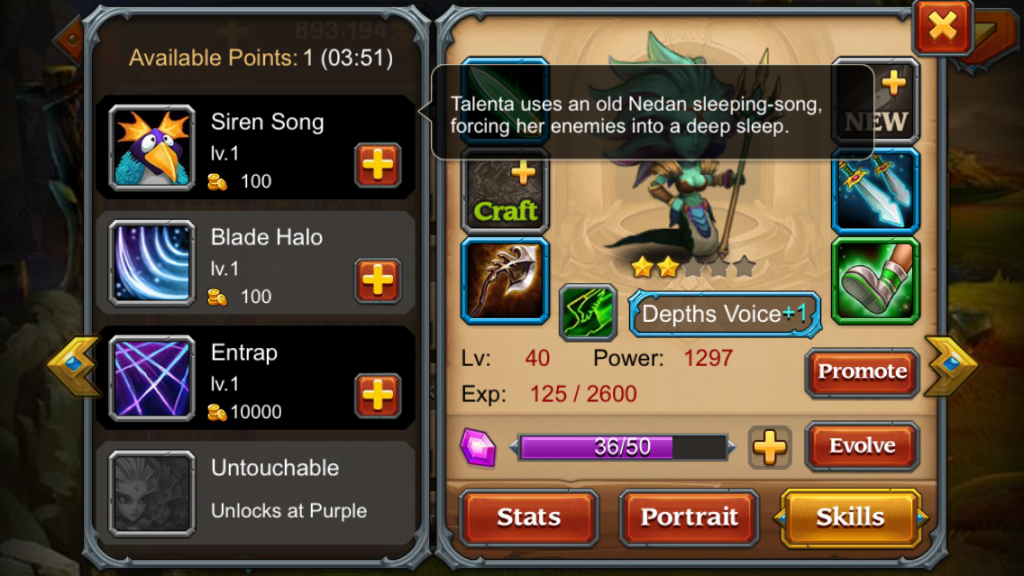The width and height of the screenshot is (1024, 576).
Task: Inspect the axe equipment slot
Action: (x=505, y=281)
